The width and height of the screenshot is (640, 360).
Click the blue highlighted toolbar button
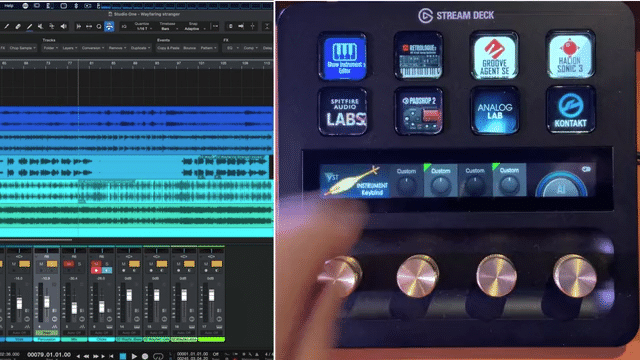tap(109, 27)
